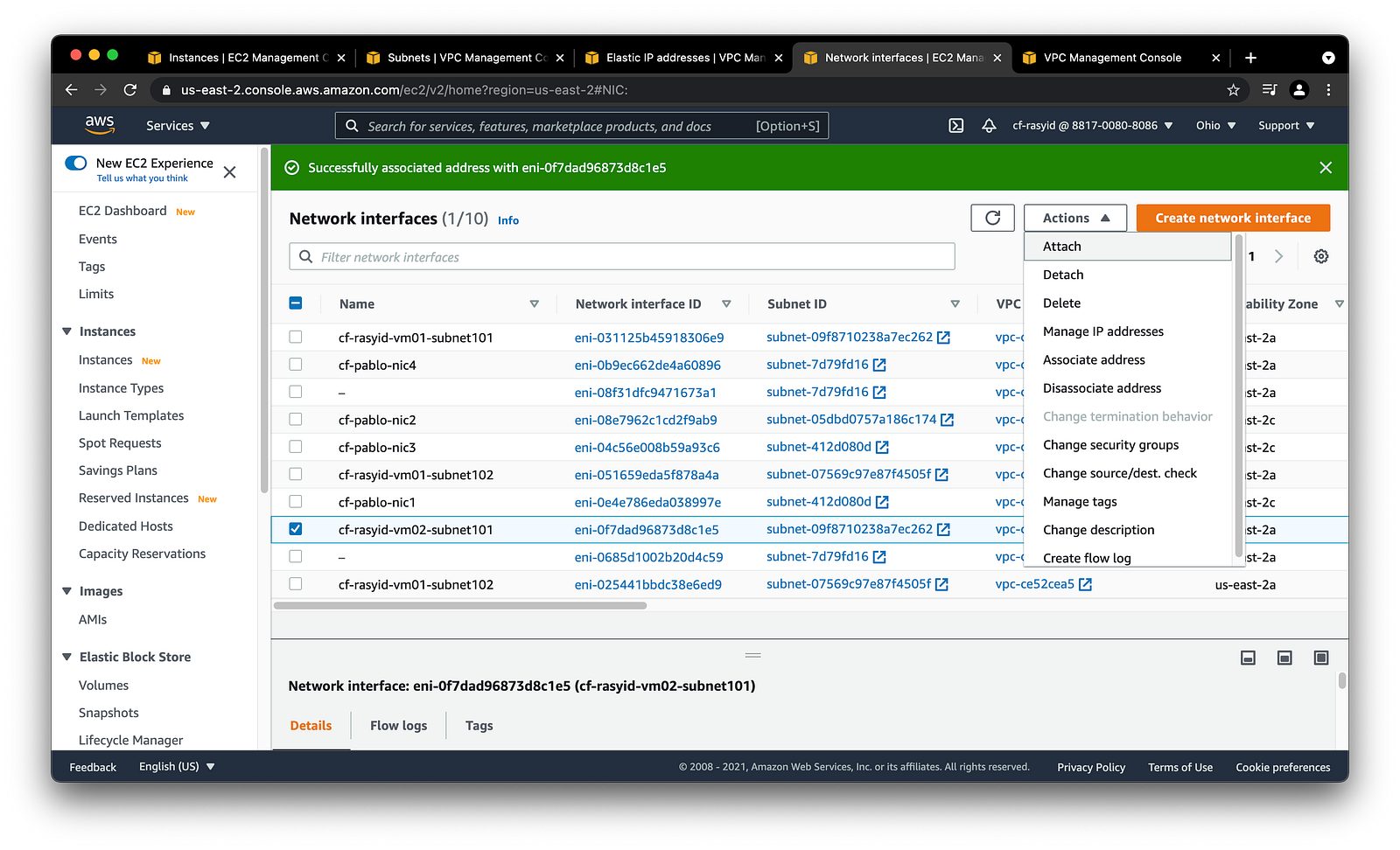
Task: Uncheck the cf-rasyid-vm02-subnet101 row checkbox
Action: 296,529
